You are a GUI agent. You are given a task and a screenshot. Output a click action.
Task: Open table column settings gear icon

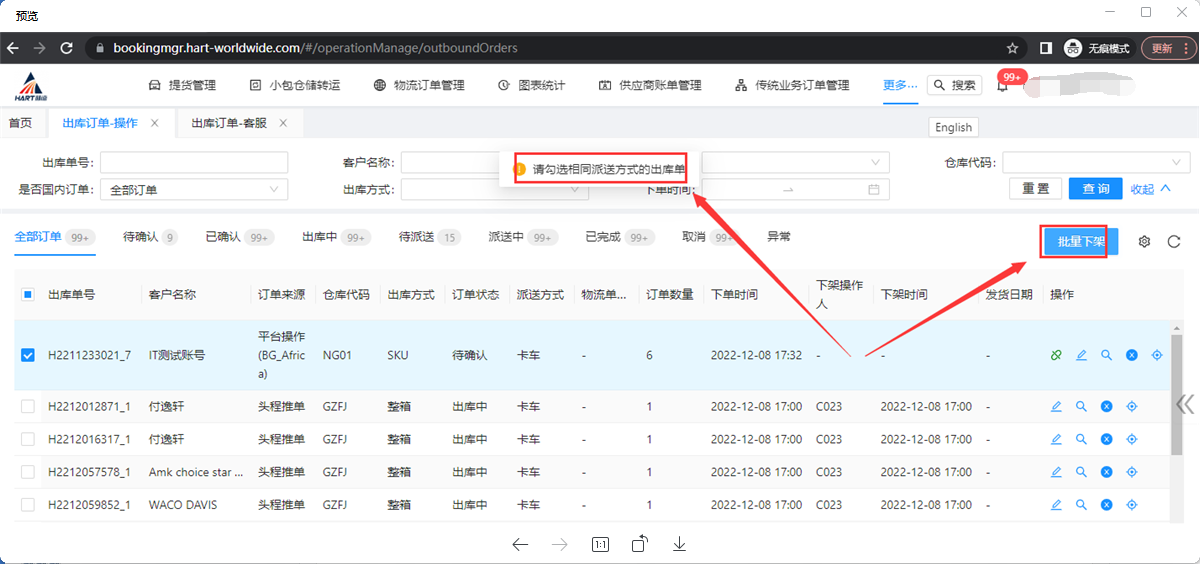pyautogui.click(x=1145, y=242)
